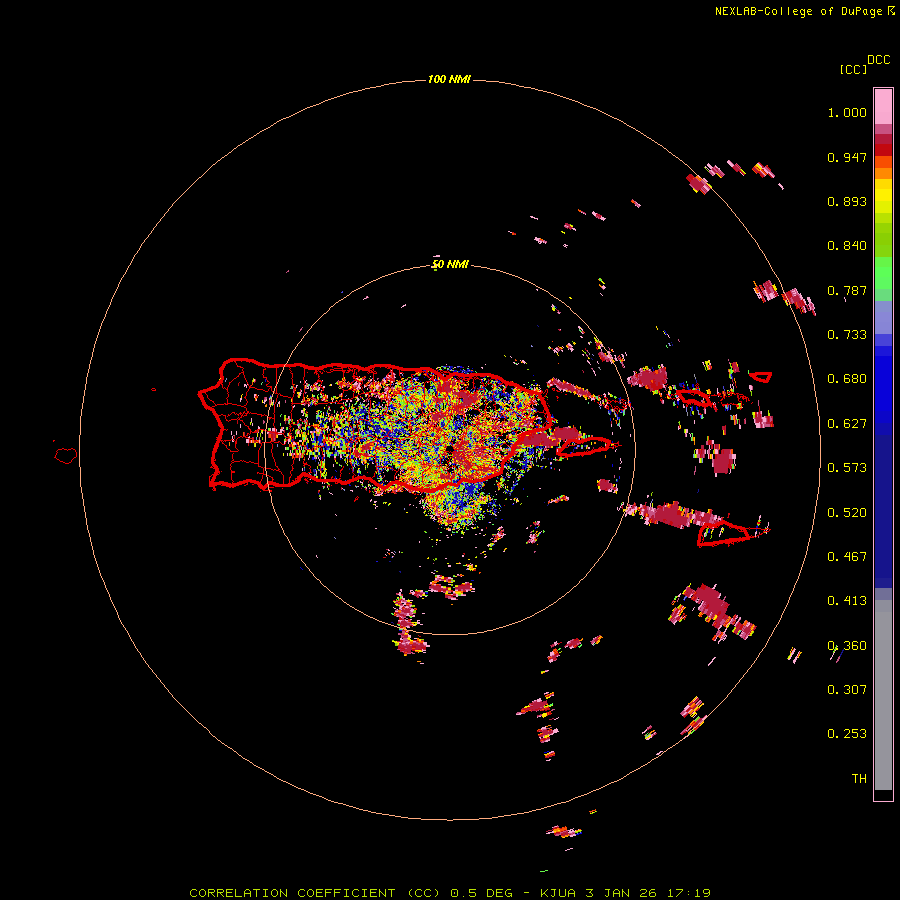Click the 0.413 legend value
900x900 pixels.
click(847, 600)
